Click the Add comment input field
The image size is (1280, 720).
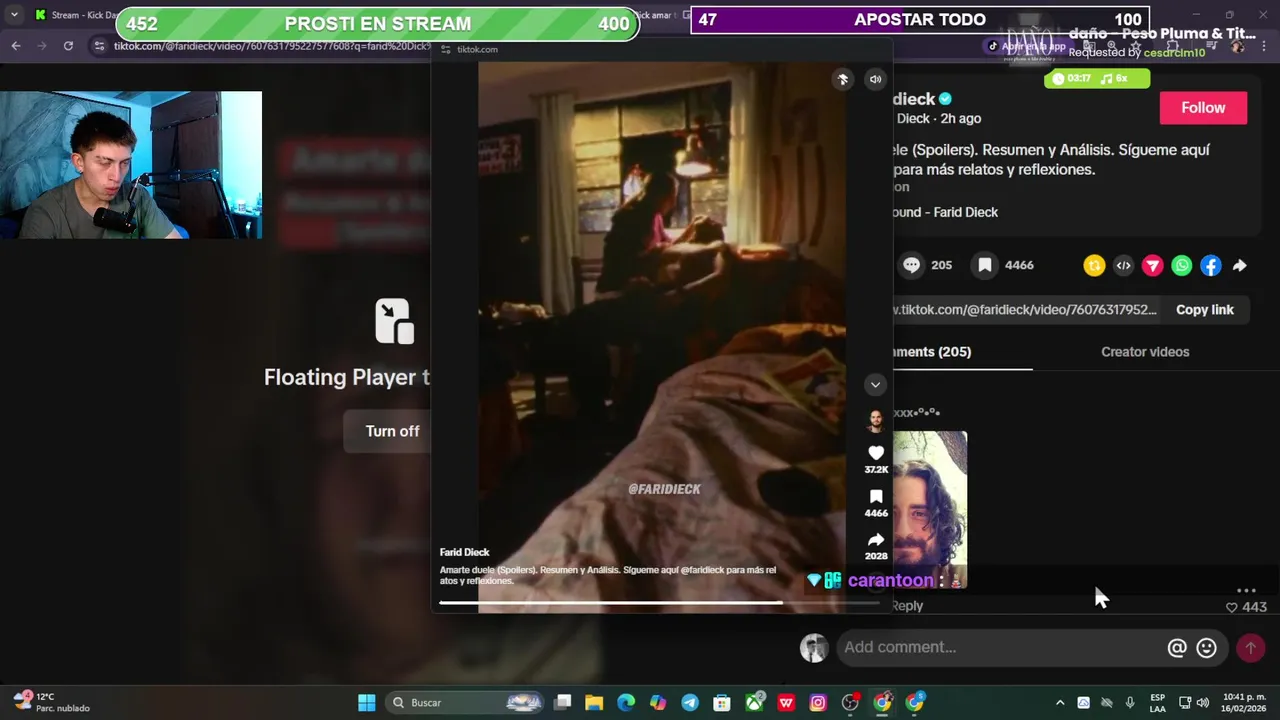pos(1000,647)
